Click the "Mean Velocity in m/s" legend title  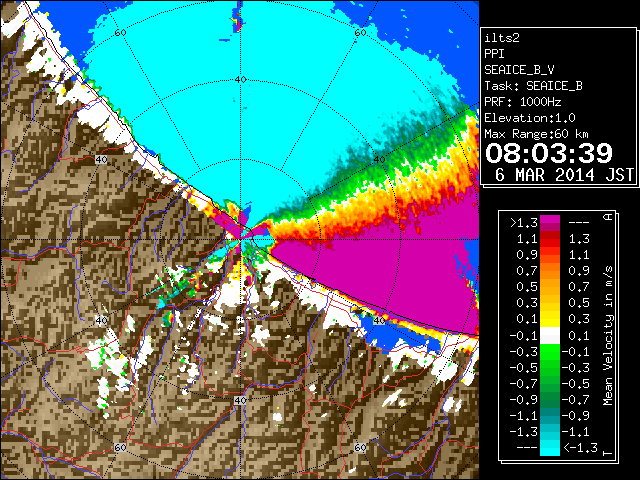(608, 335)
